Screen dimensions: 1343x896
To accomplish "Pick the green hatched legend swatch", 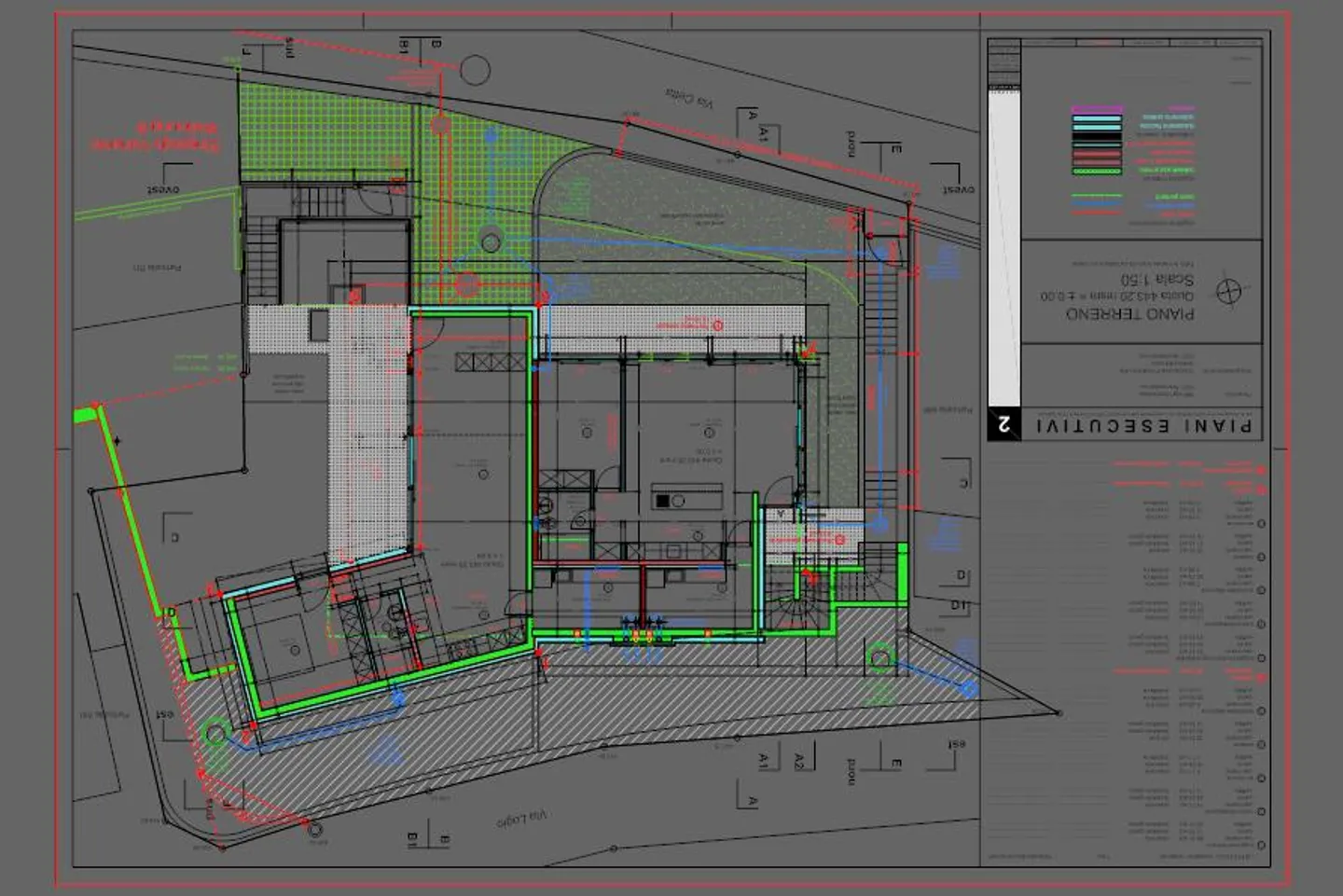I will [x=1097, y=172].
